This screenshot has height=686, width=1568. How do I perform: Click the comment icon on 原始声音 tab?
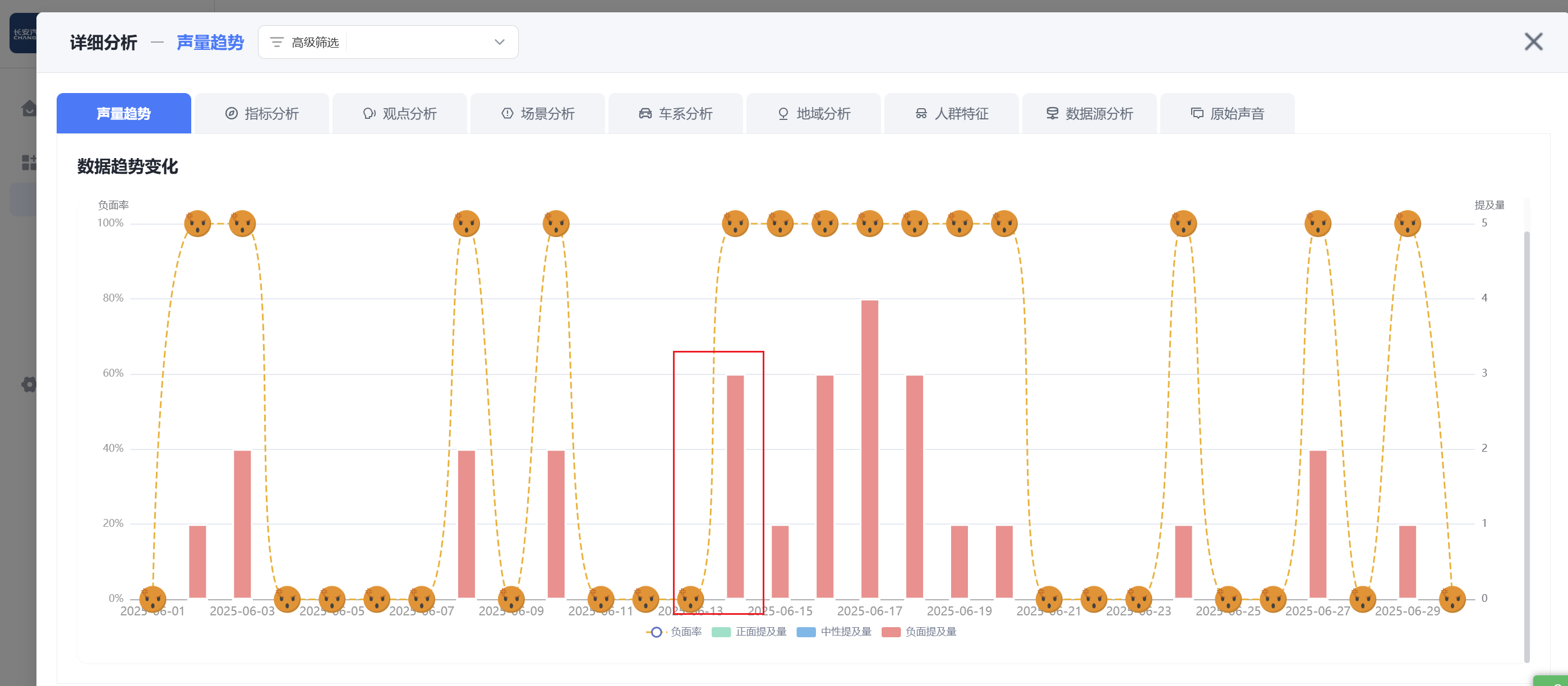pos(1197,114)
